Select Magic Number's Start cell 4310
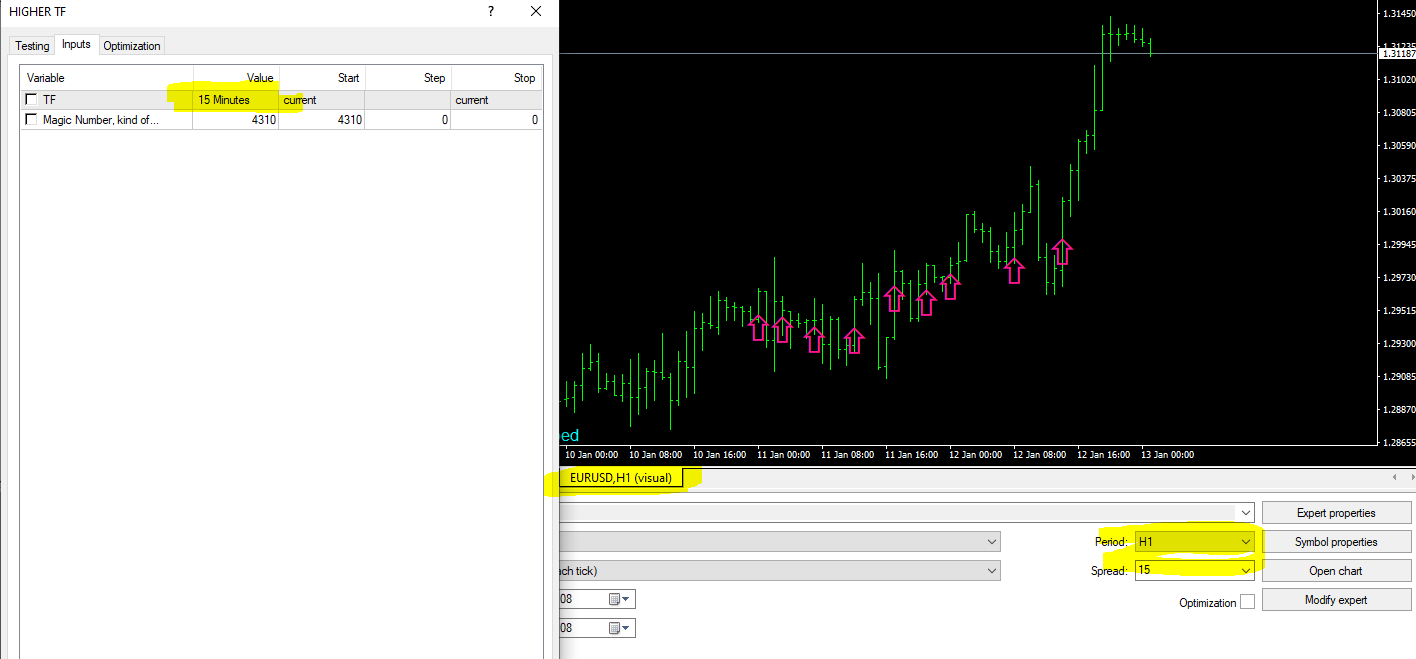This screenshot has width=1416, height=659. (322, 120)
